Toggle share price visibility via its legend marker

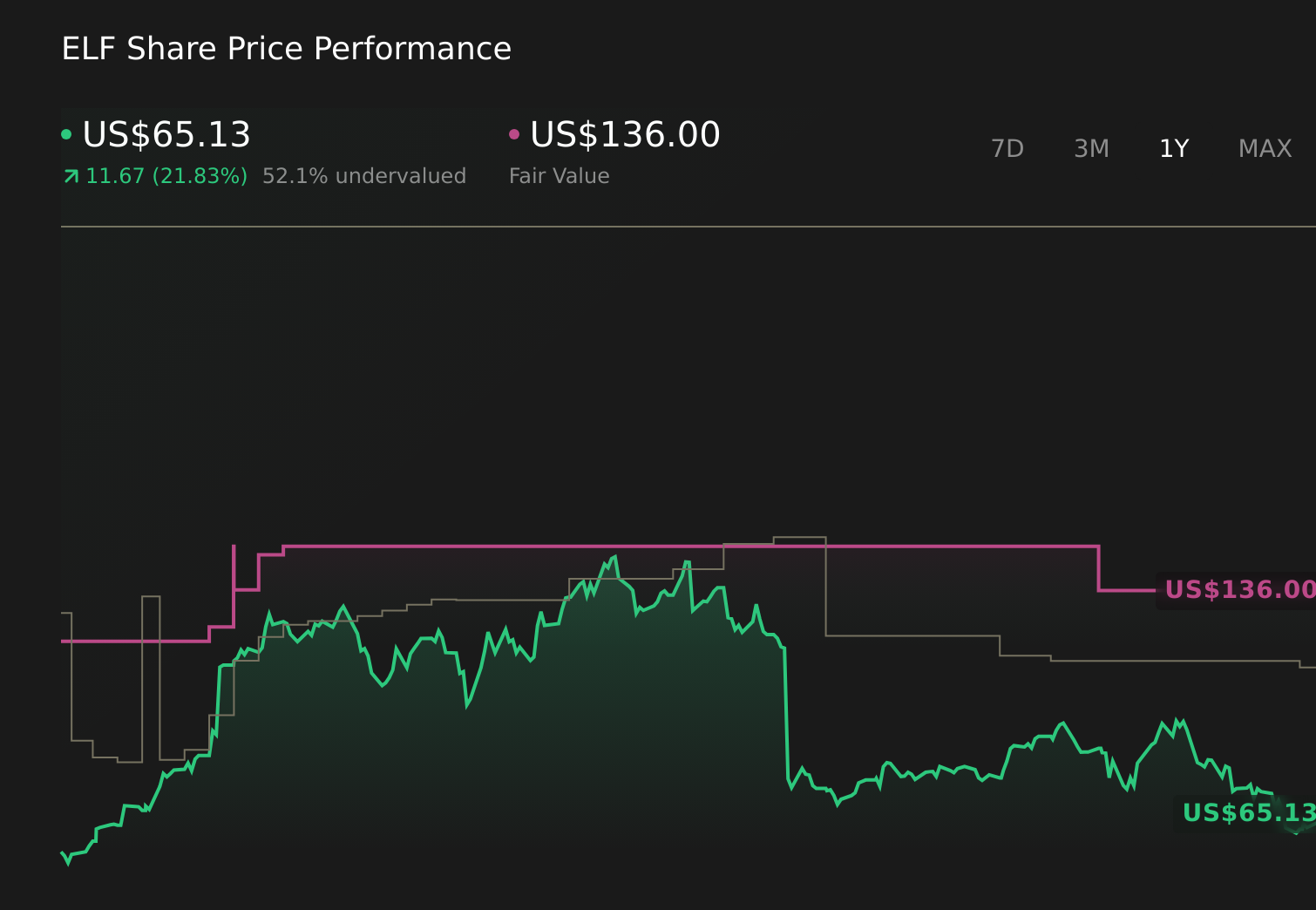pyautogui.click(x=66, y=133)
